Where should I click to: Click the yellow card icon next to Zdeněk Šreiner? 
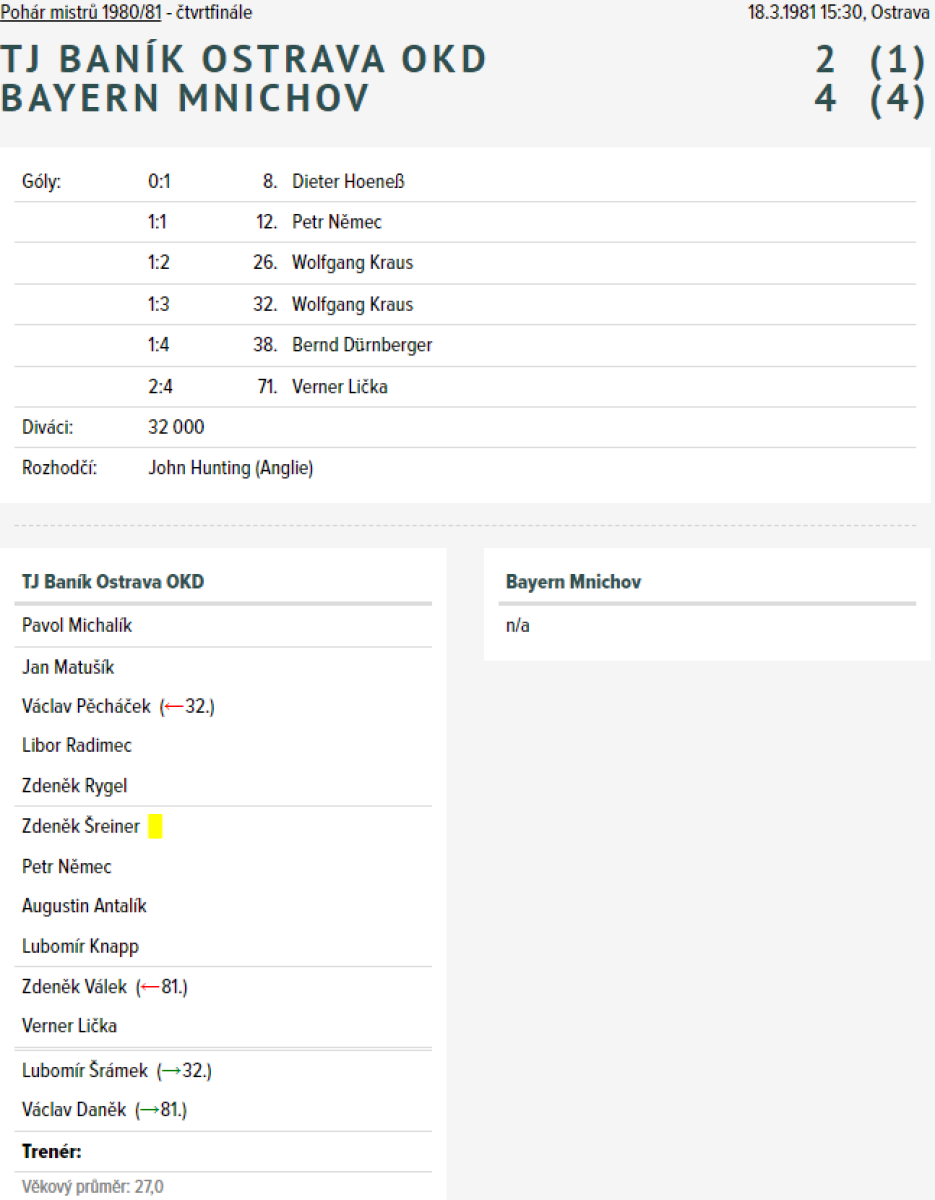tap(155, 827)
